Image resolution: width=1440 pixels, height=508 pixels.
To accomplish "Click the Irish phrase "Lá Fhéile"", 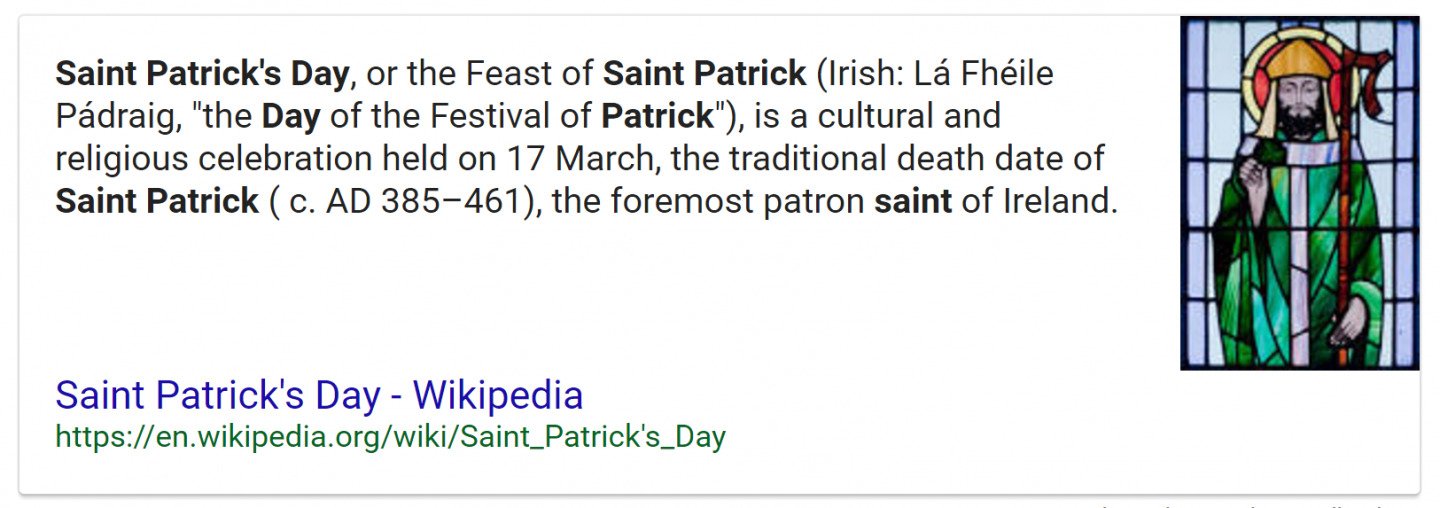I will click(x=981, y=74).
